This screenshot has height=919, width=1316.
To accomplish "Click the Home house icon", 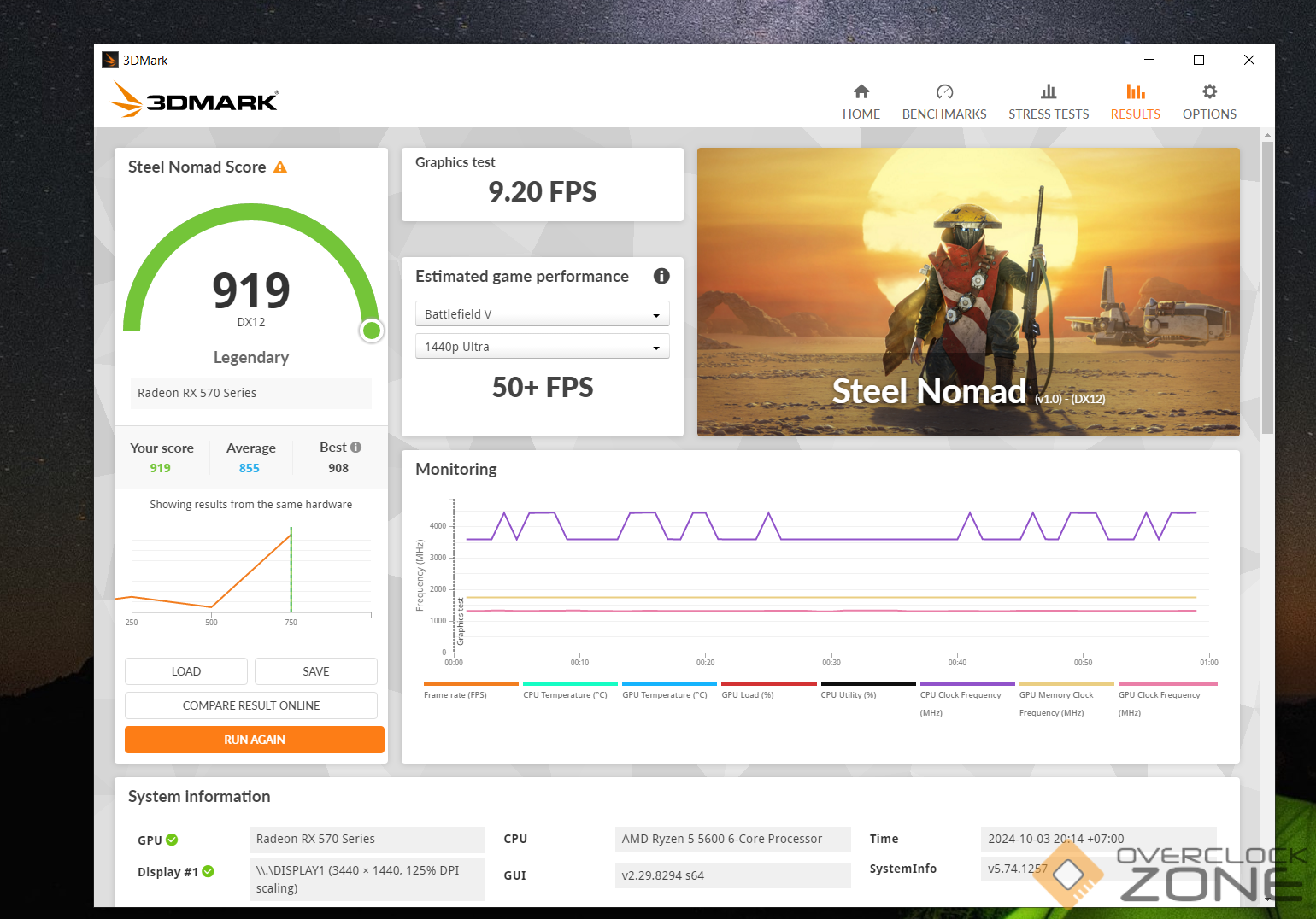I will (x=861, y=91).
